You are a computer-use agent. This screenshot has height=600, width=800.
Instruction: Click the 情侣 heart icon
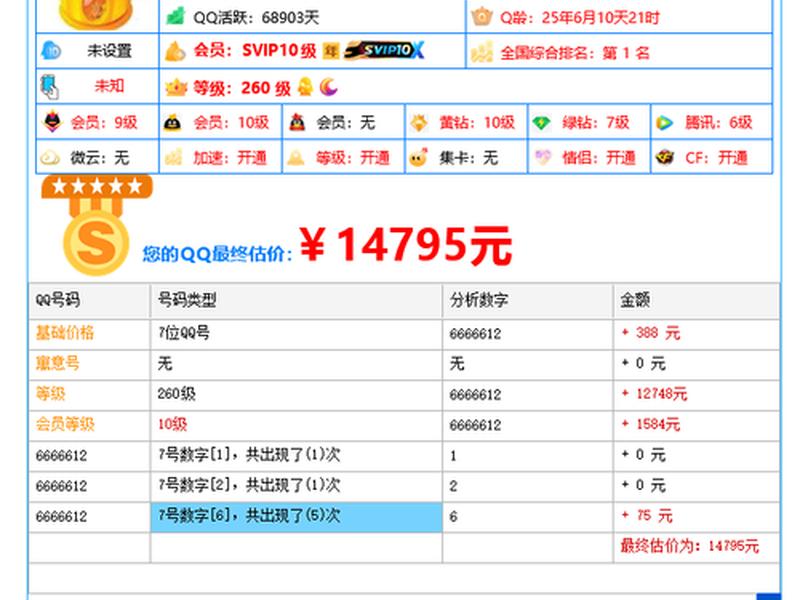coord(542,157)
